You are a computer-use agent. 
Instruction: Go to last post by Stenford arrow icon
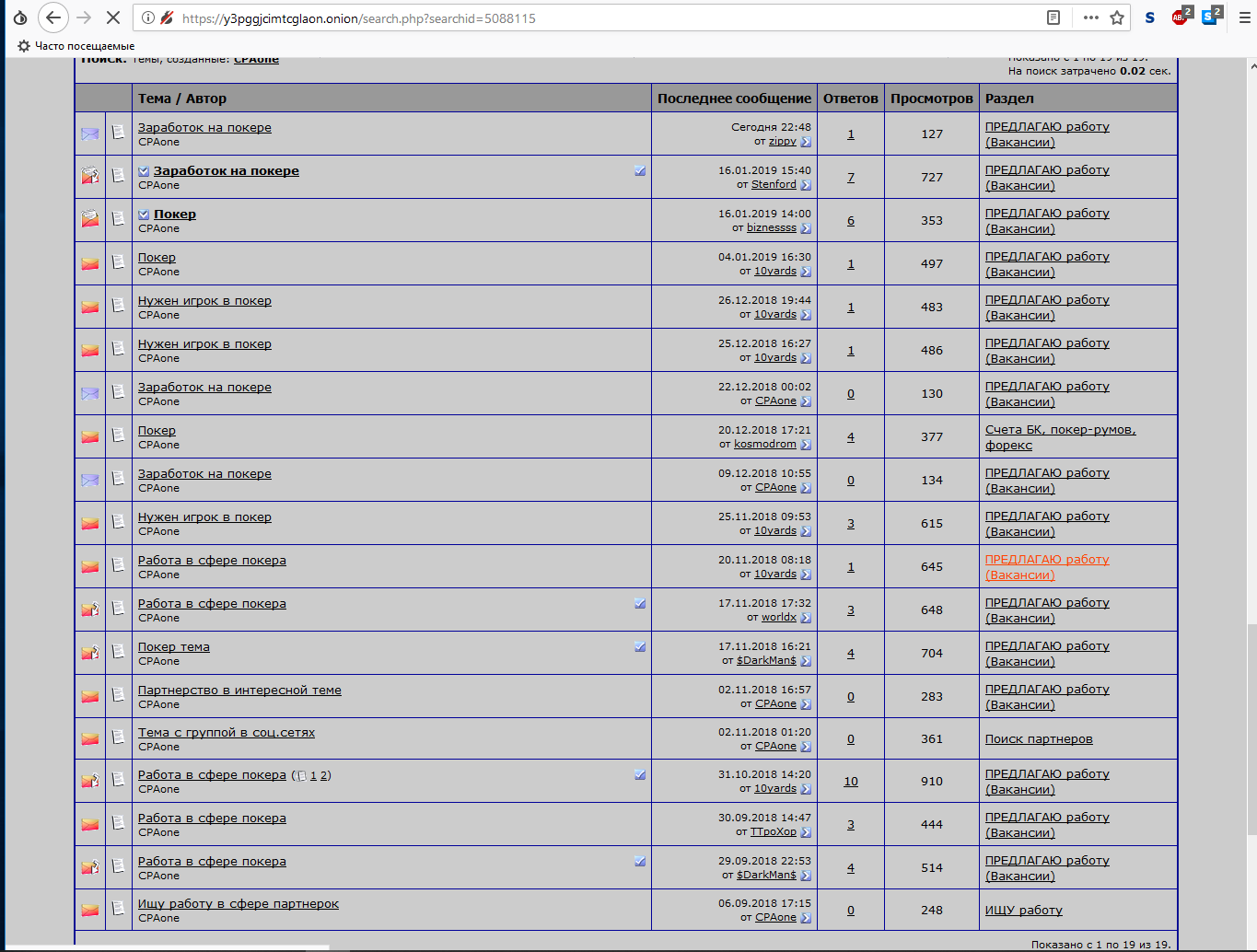(806, 185)
